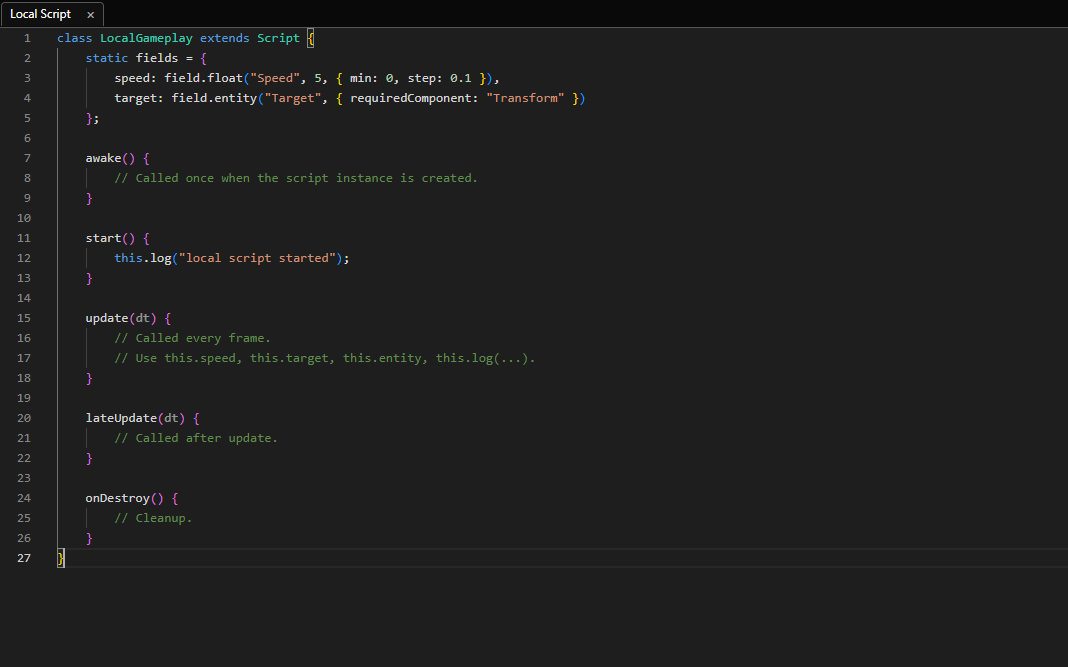Screen dimensions: 1068x667
Task: Click the "local script started" string
Action: [257, 258]
